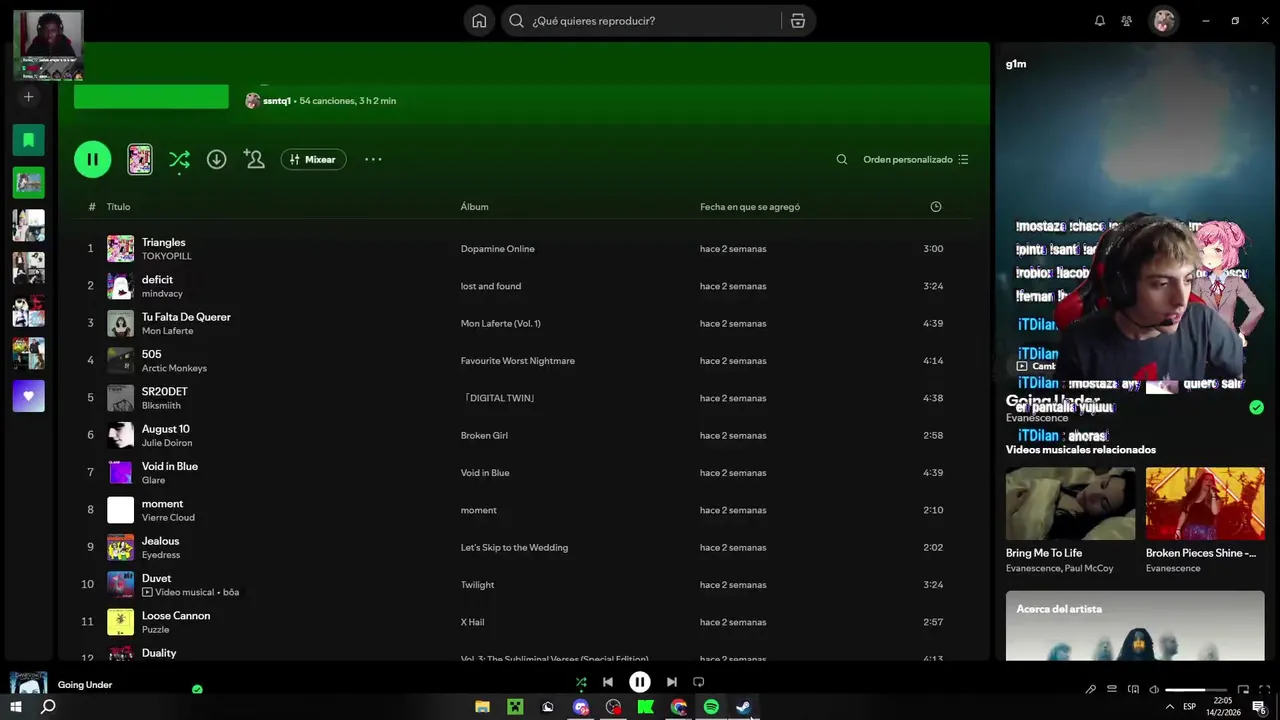Select the song Jealous
This screenshot has height=720, width=1280.
pos(160,541)
